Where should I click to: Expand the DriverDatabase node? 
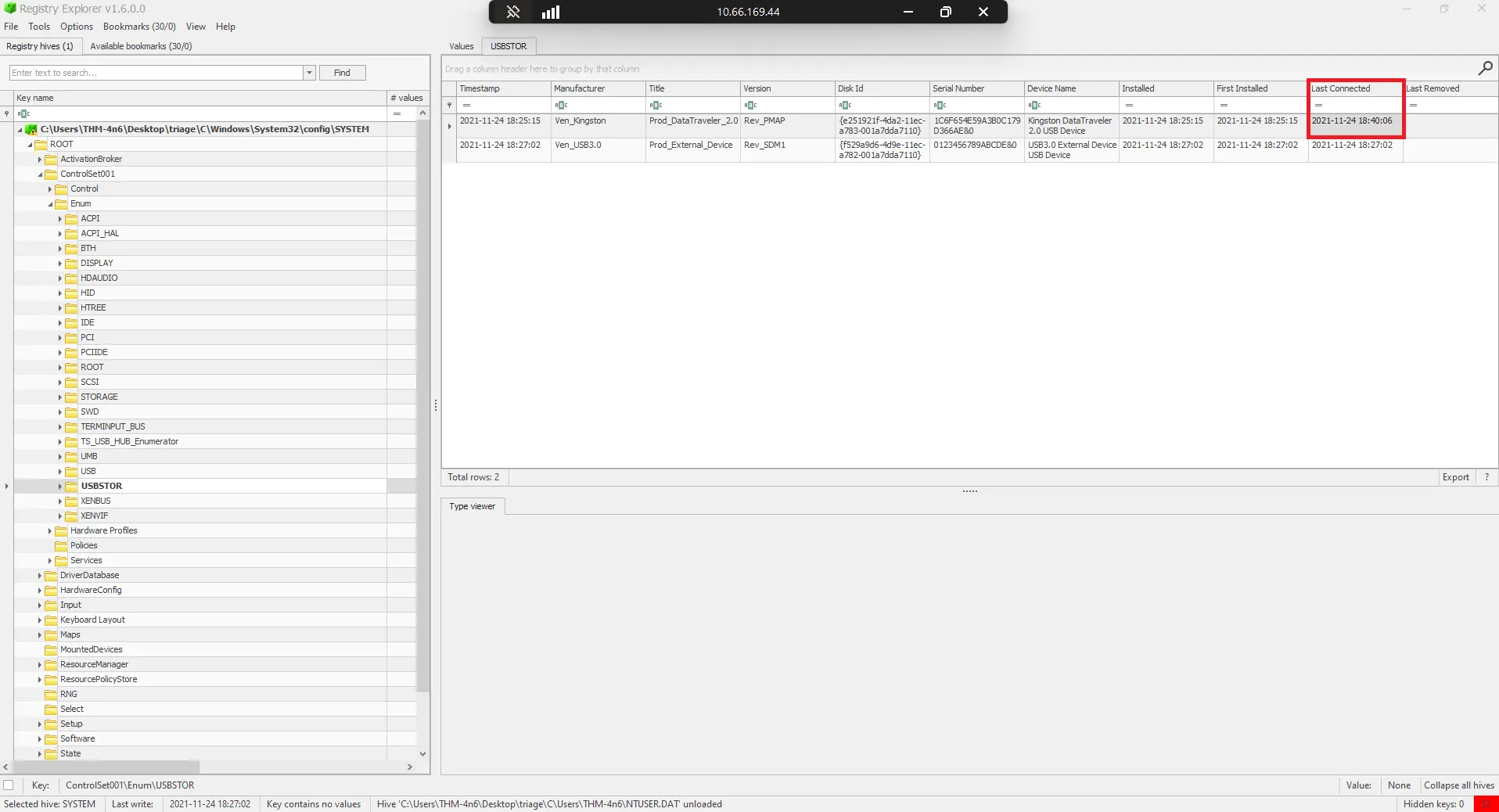(x=40, y=575)
